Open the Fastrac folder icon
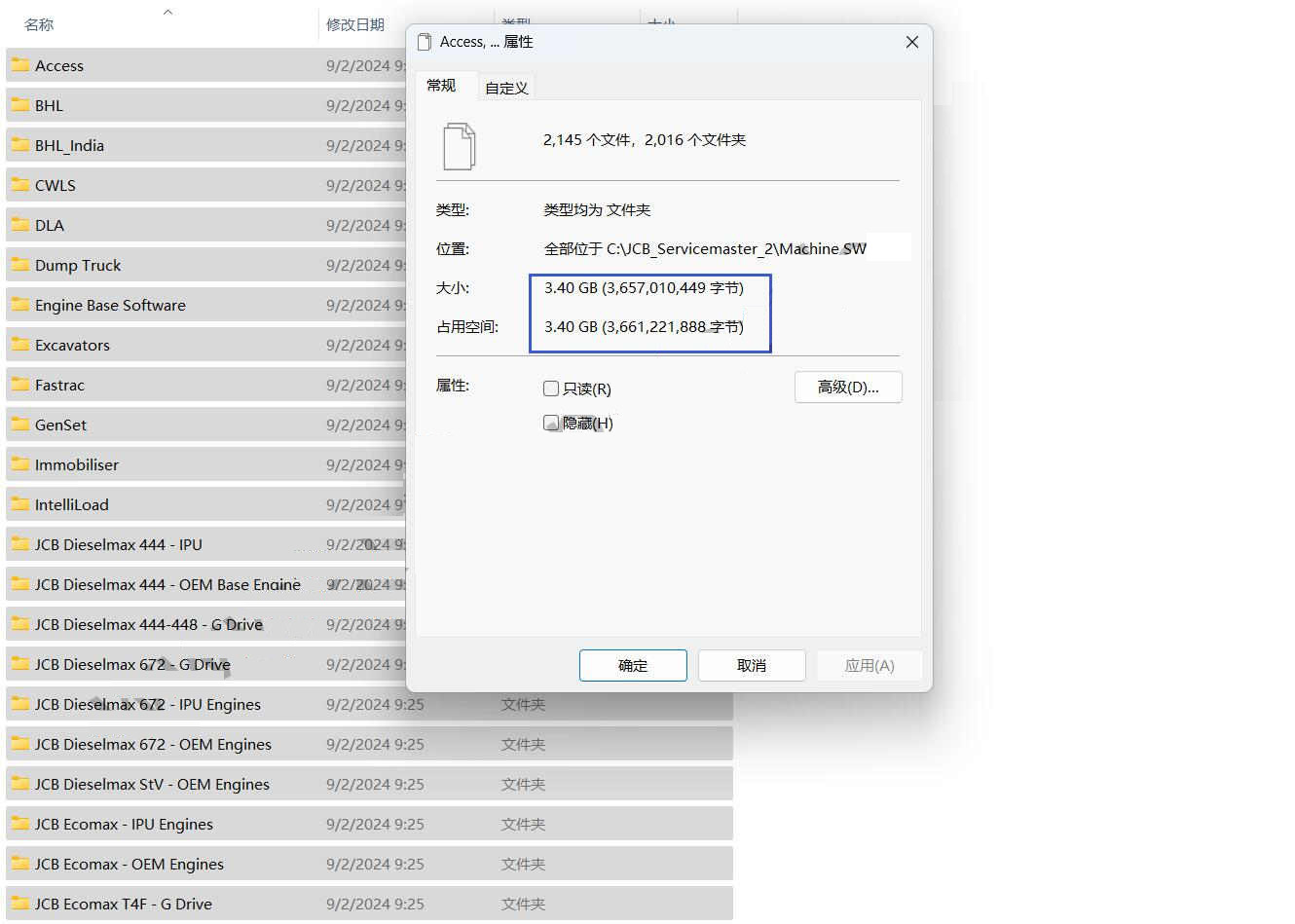Screen dimensions: 1295x924 [x=20, y=385]
